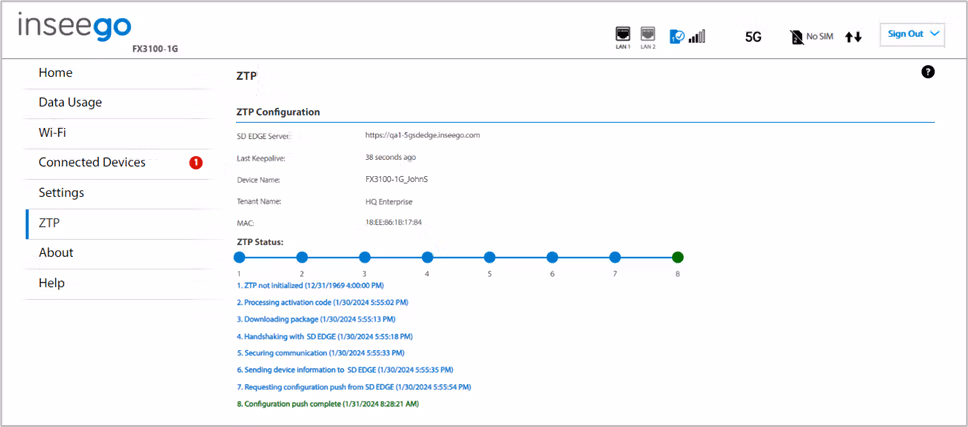Click the No SIM card icon
The width and height of the screenshot is (968, 427).
pyautogui.click(x=796, y=37)
